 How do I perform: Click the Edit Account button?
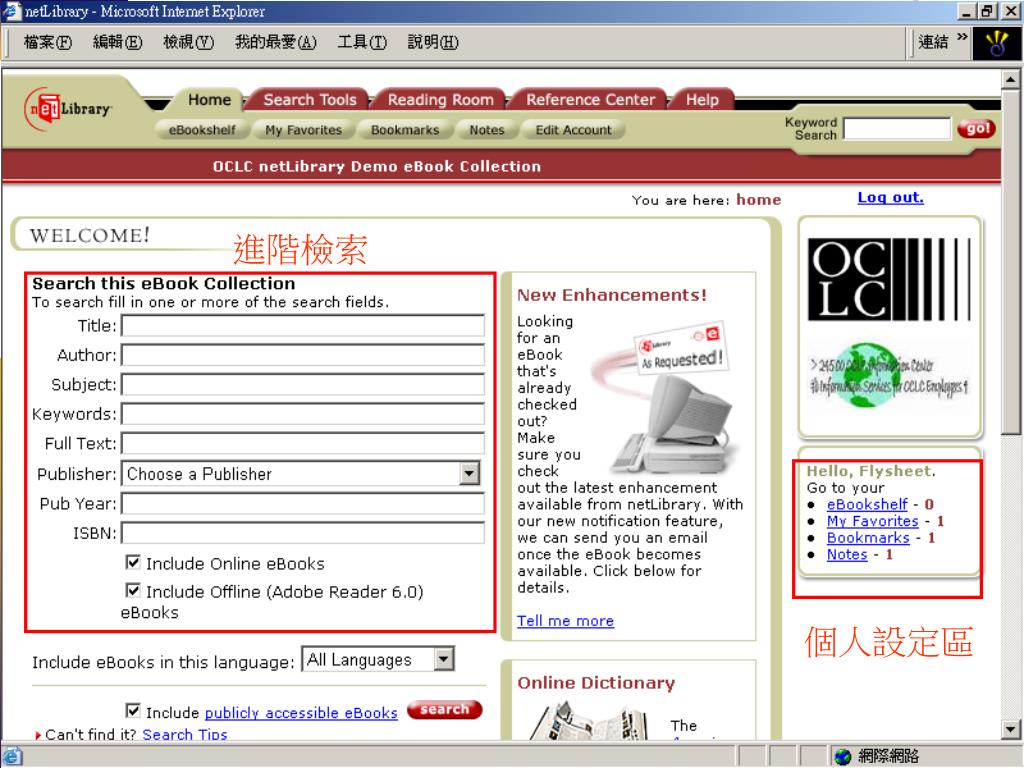click(x=573, y=130)
